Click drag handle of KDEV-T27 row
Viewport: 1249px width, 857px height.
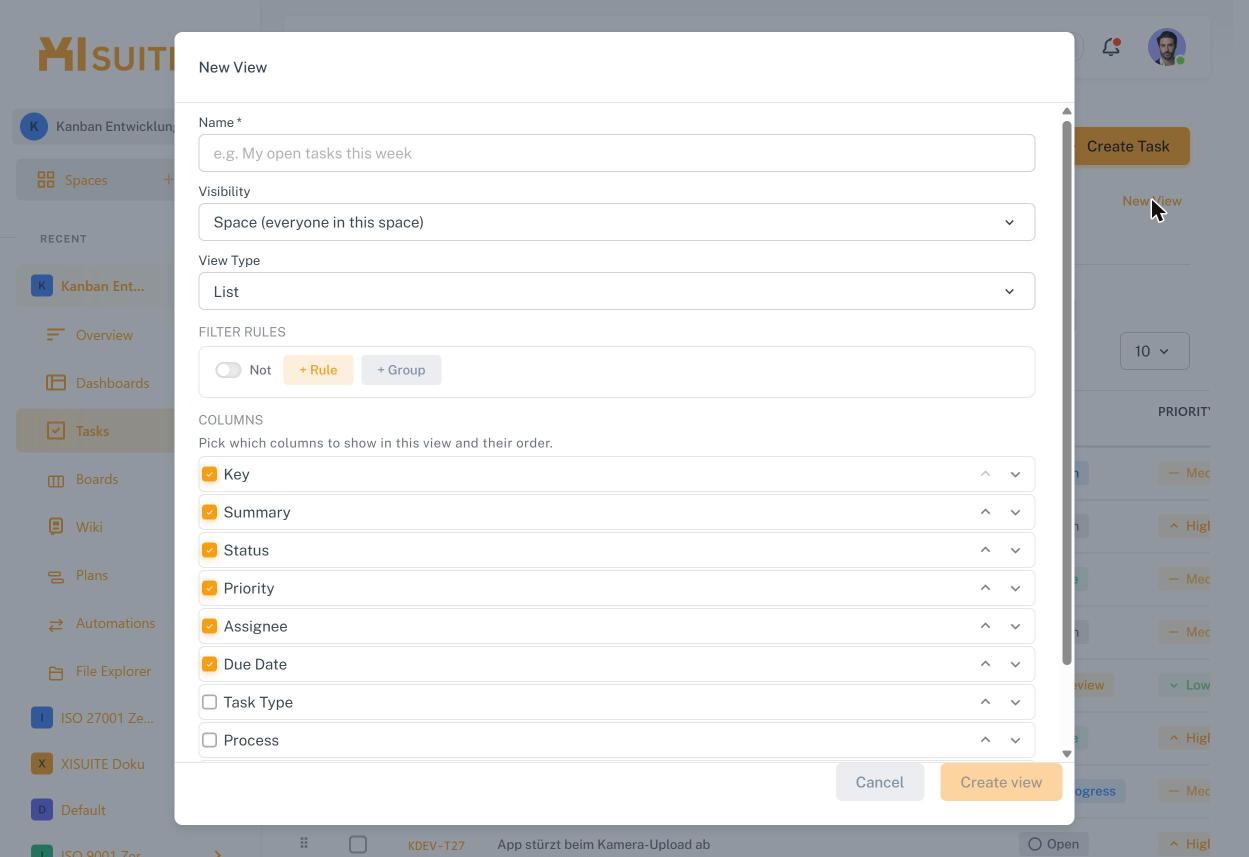[304, 843]
